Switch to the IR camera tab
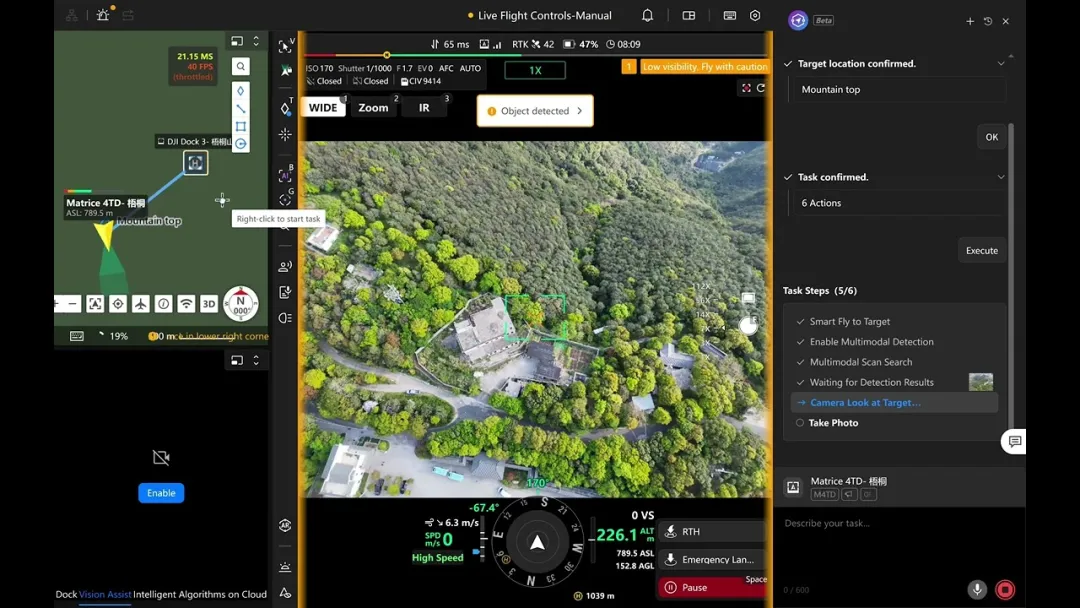The height and width of the screenshot is (608, 1080). click(x=424, y=107)
